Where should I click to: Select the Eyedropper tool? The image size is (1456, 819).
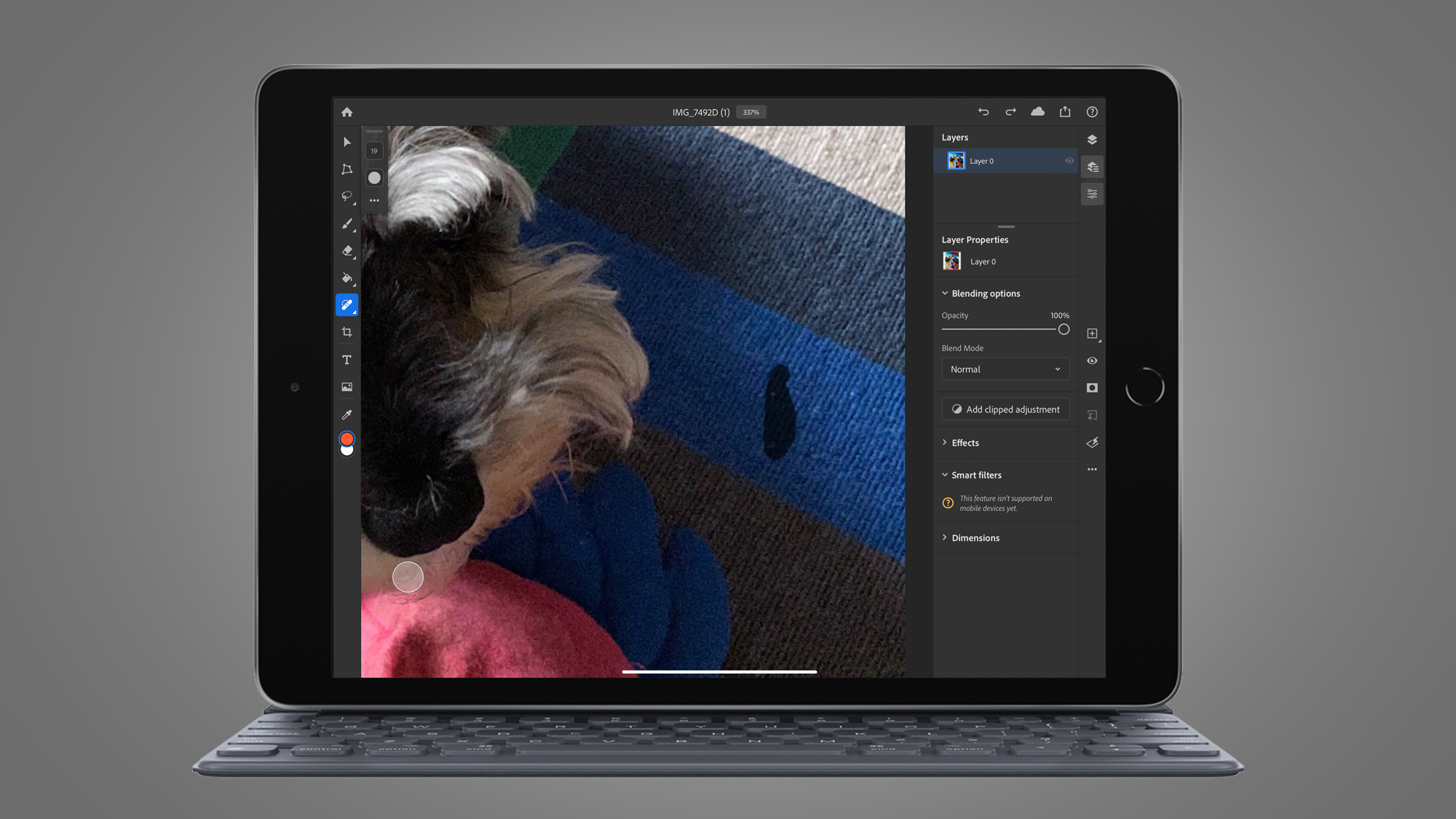pos(347,414)
